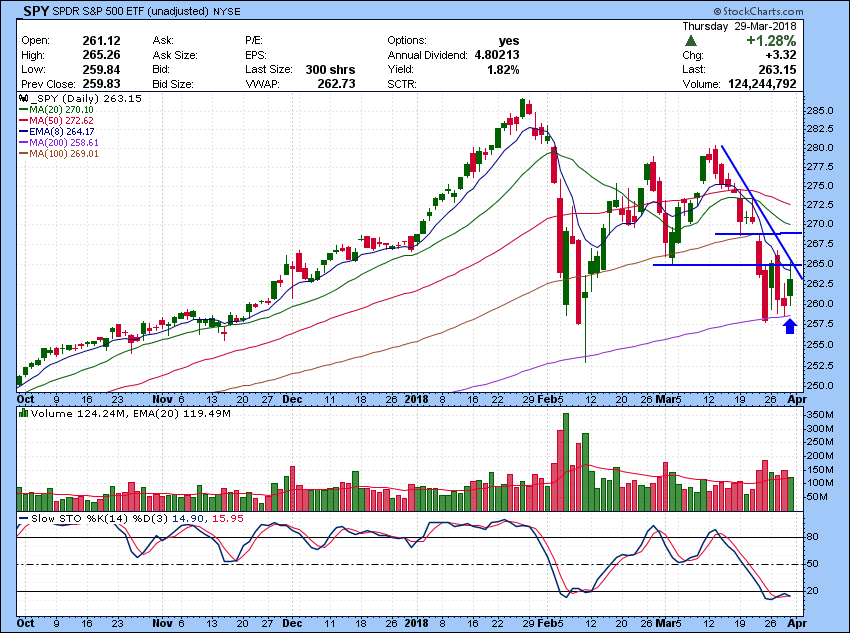
Task: Select the Yield value 1.82%
Action: [503, 70]
